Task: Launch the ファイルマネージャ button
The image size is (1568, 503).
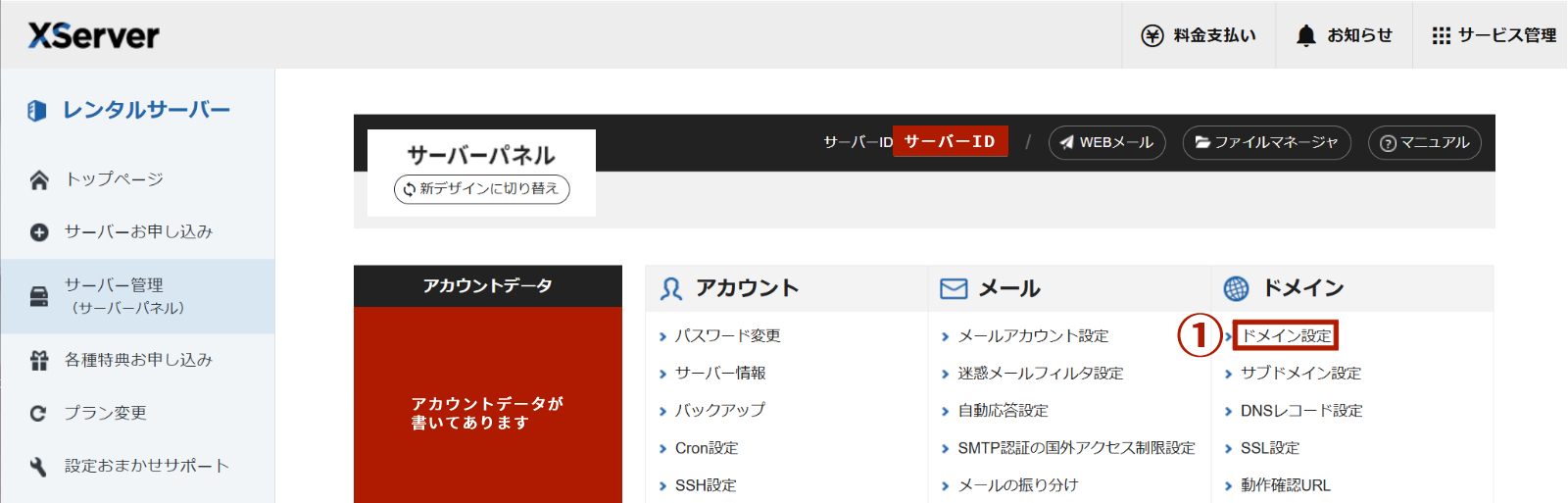Action: pyautogui.click(x=1266, y=142)
